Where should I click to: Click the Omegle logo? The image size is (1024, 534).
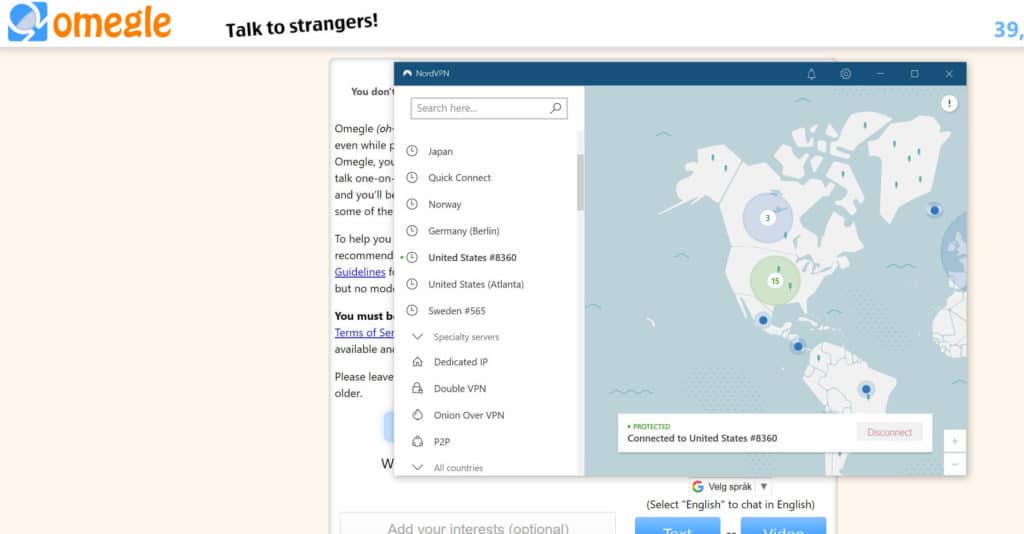(89, 22)
